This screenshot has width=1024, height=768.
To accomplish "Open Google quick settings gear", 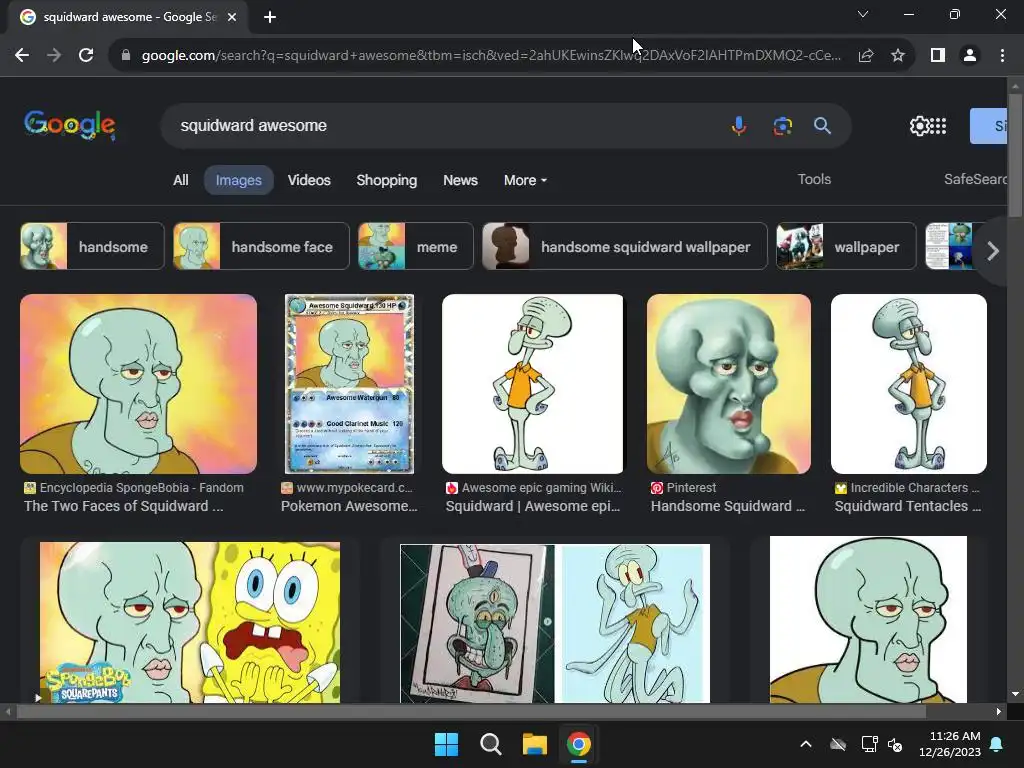I will click(x=918, y=125).
